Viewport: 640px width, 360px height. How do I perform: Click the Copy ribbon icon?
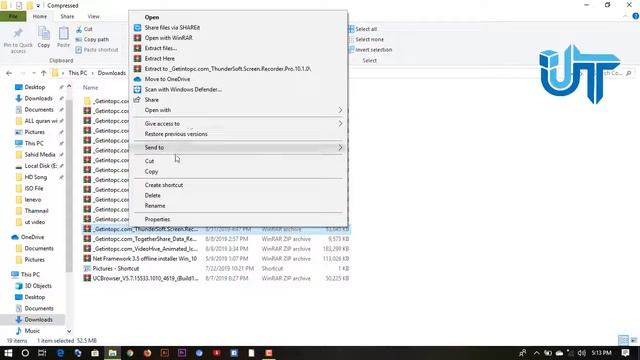coord(44,33)
